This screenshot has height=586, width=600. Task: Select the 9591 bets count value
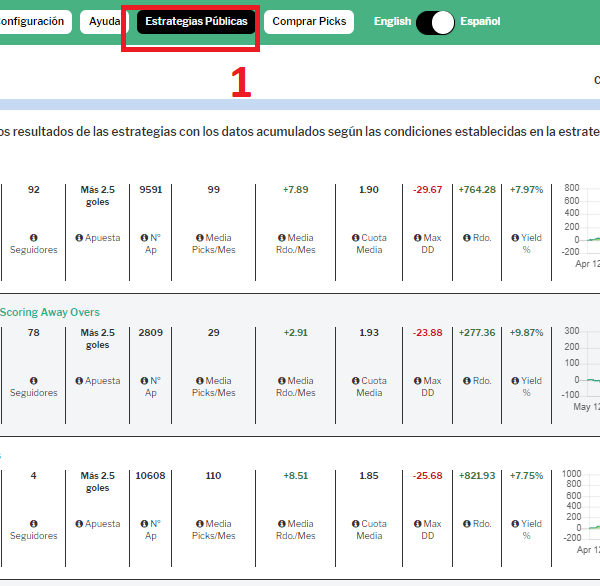click(x=151, y=190)
